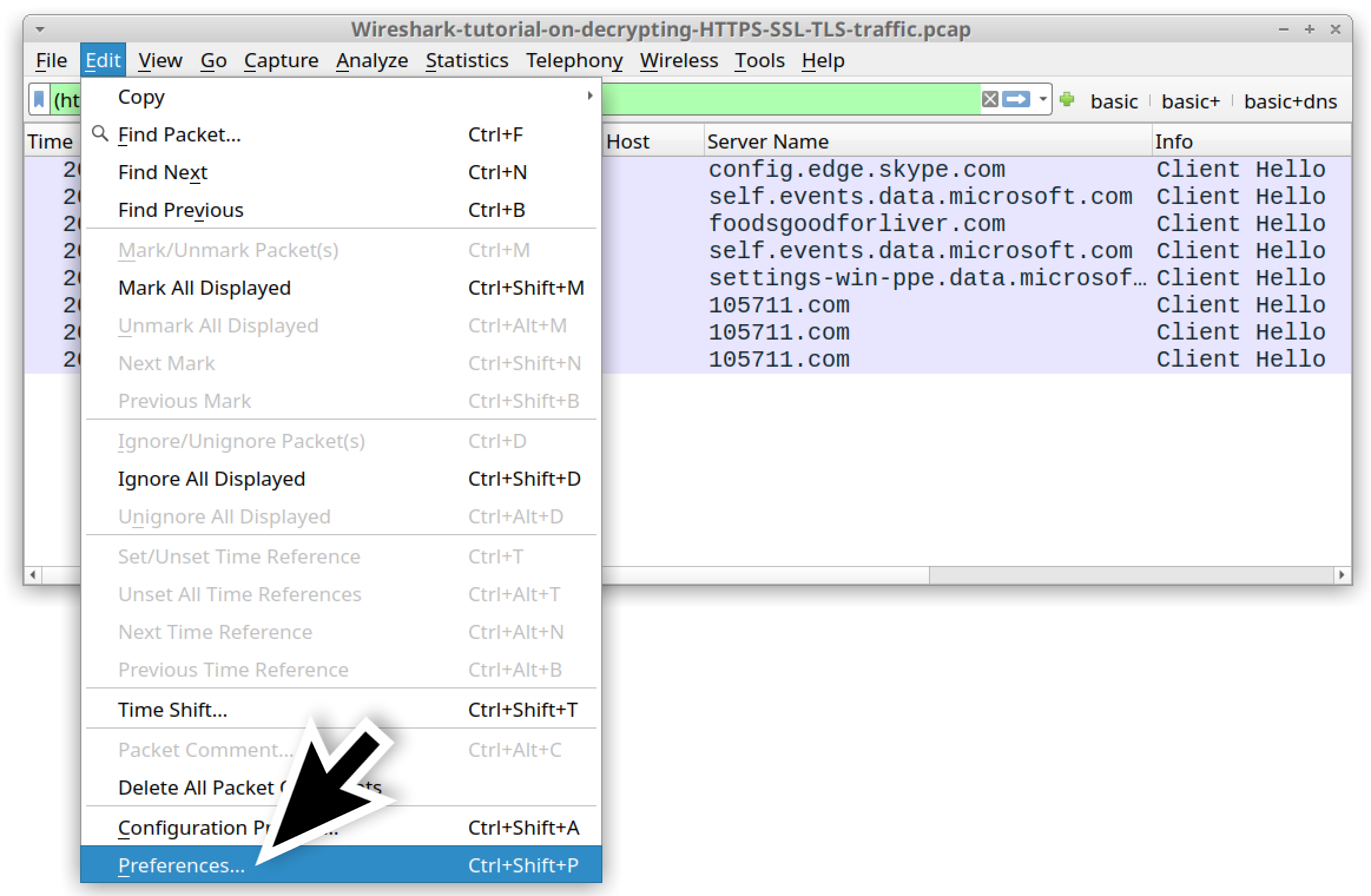Click the Server Name column header
The height and width of the screenshot is (896, 1371).
pos(767,141)
